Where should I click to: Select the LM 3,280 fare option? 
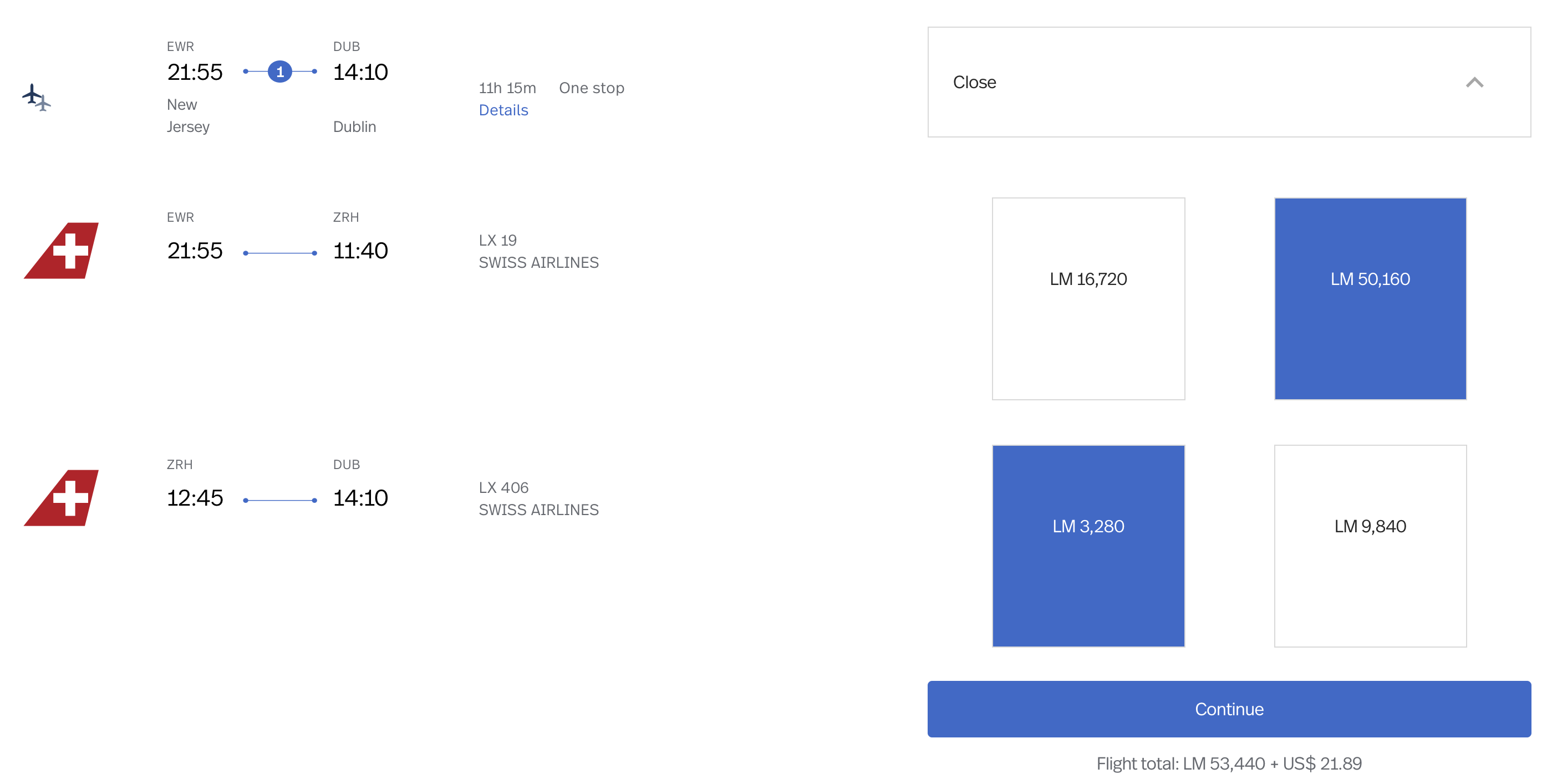tap(1087, 546)
